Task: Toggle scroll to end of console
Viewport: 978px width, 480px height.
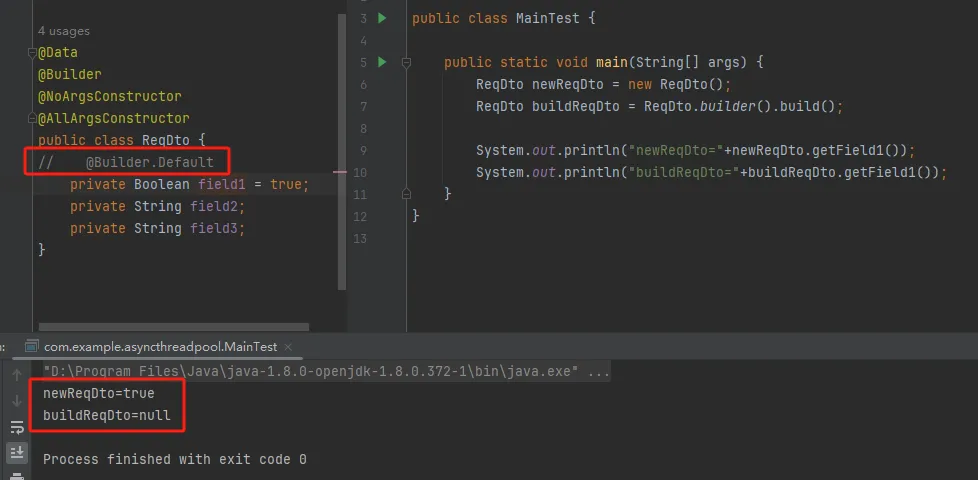Action: pos(17,452)
